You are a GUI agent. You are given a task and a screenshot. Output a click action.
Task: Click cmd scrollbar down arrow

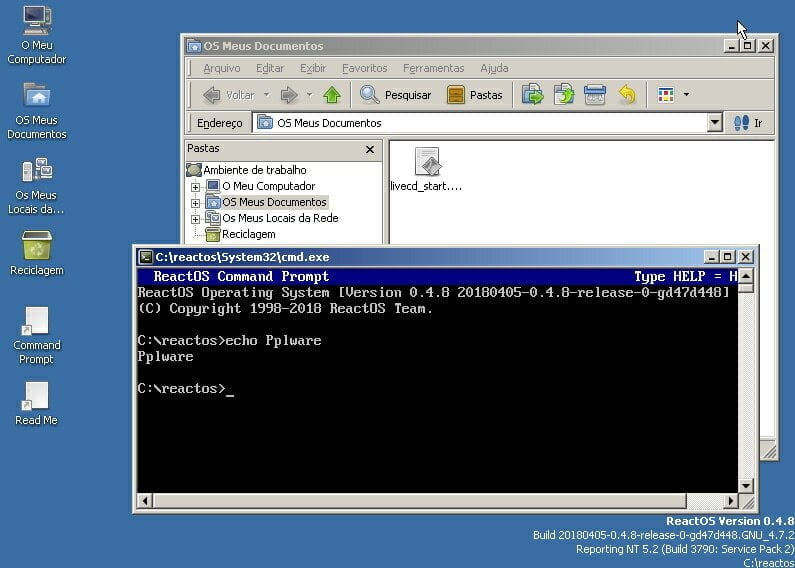coord(746,485)
